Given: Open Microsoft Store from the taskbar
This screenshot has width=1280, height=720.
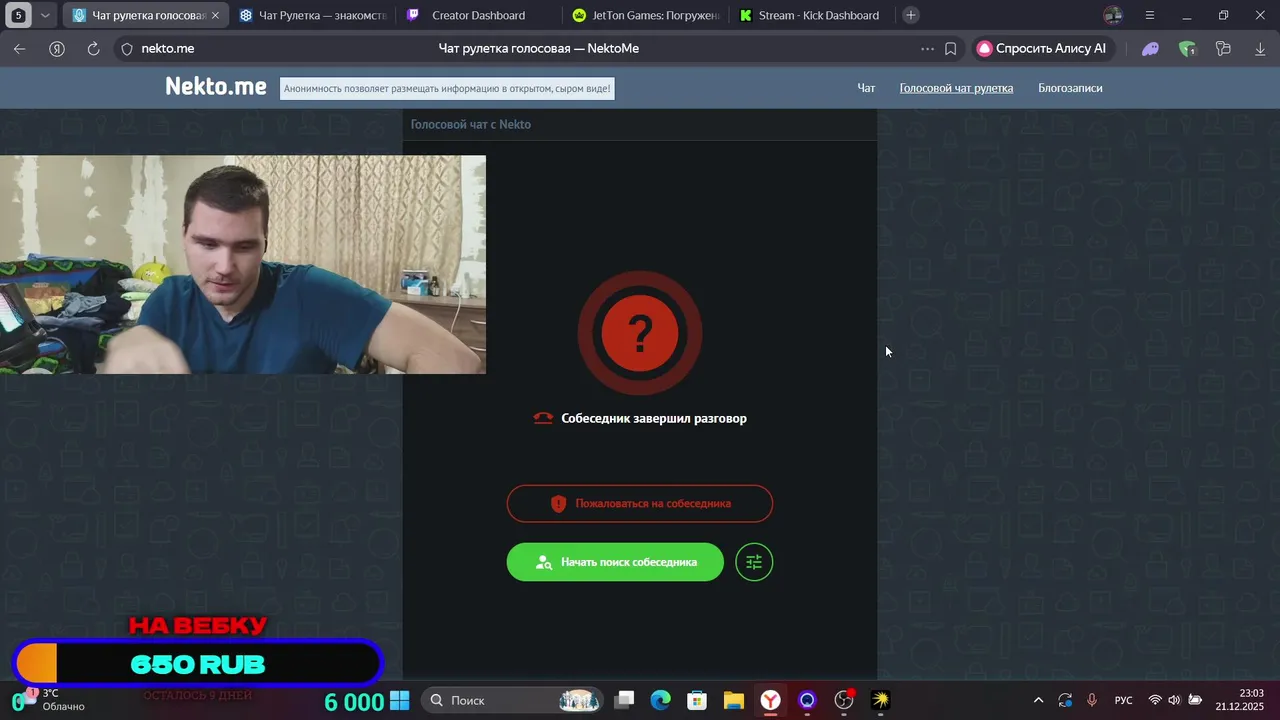Looking at the screenshot, I should tap(697, 700).
